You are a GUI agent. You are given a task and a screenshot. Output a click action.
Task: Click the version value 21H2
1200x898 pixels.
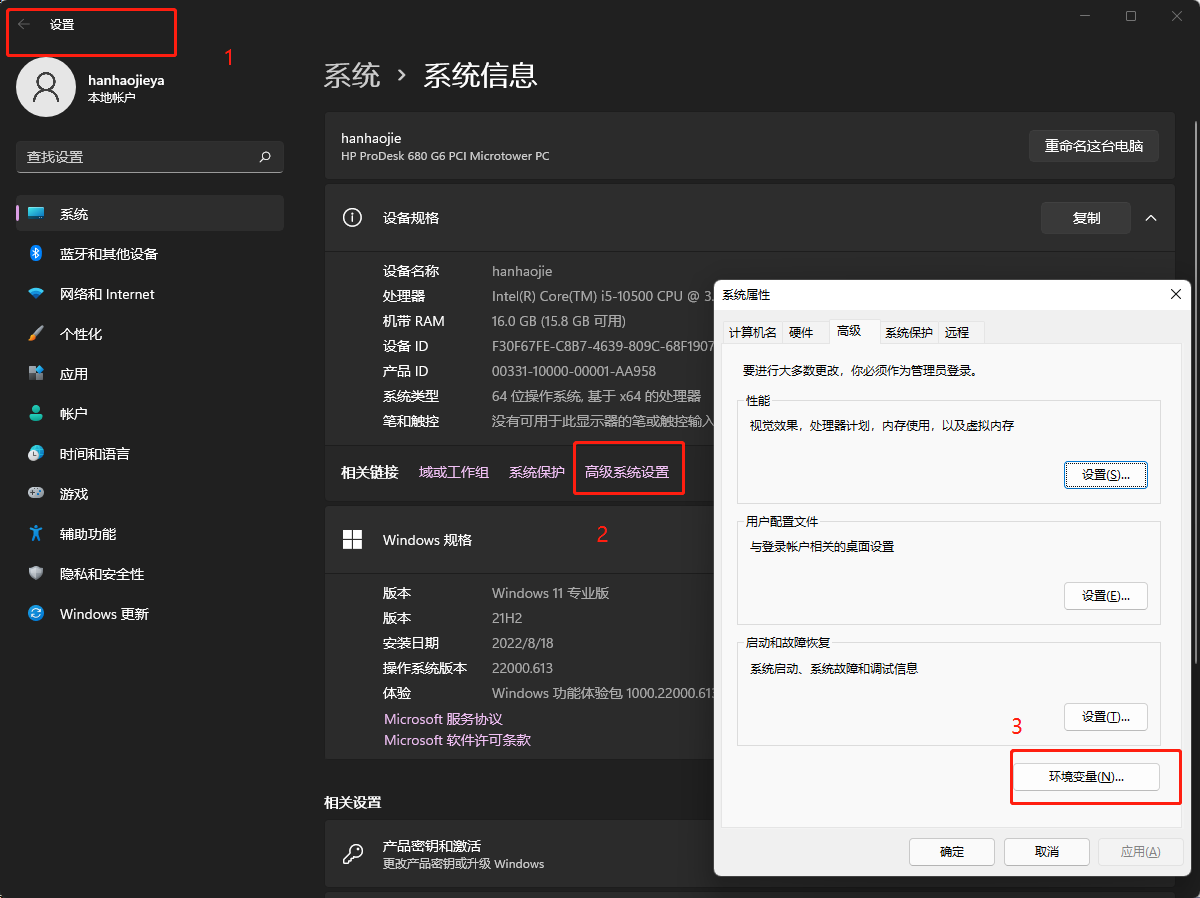[508, 618]
